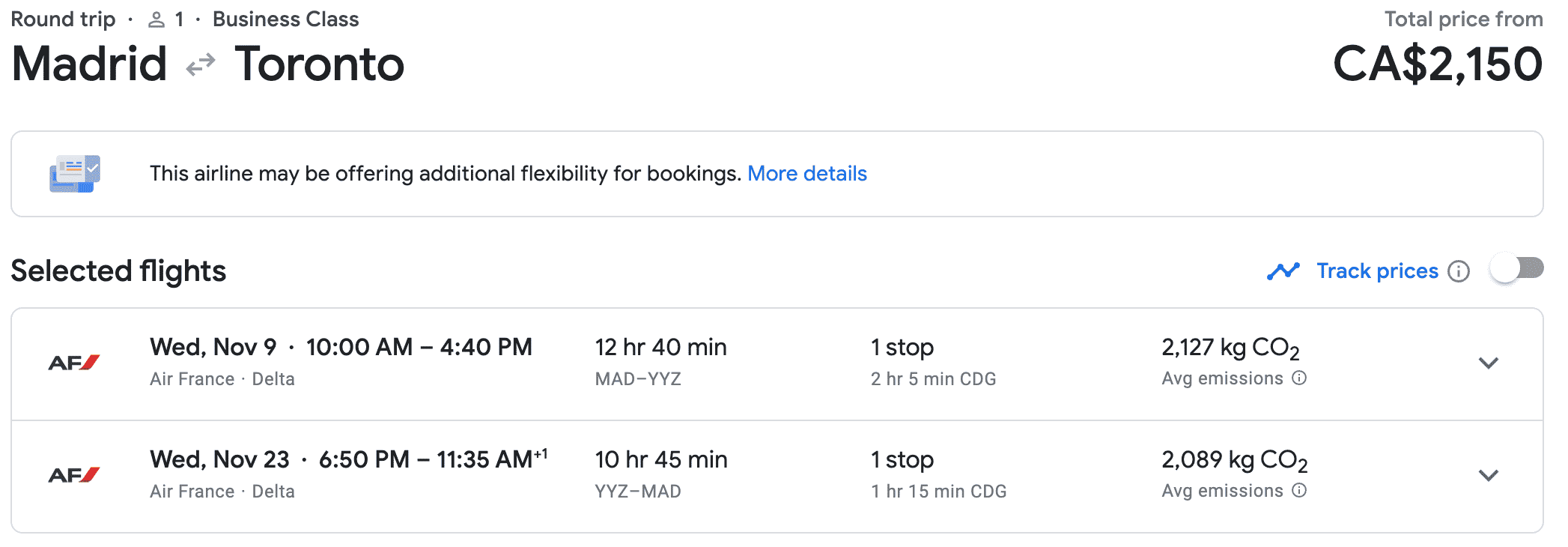1568x547 pixels.
Task: Click the Track prices trend line icon
Action: tap(1283, 271)
